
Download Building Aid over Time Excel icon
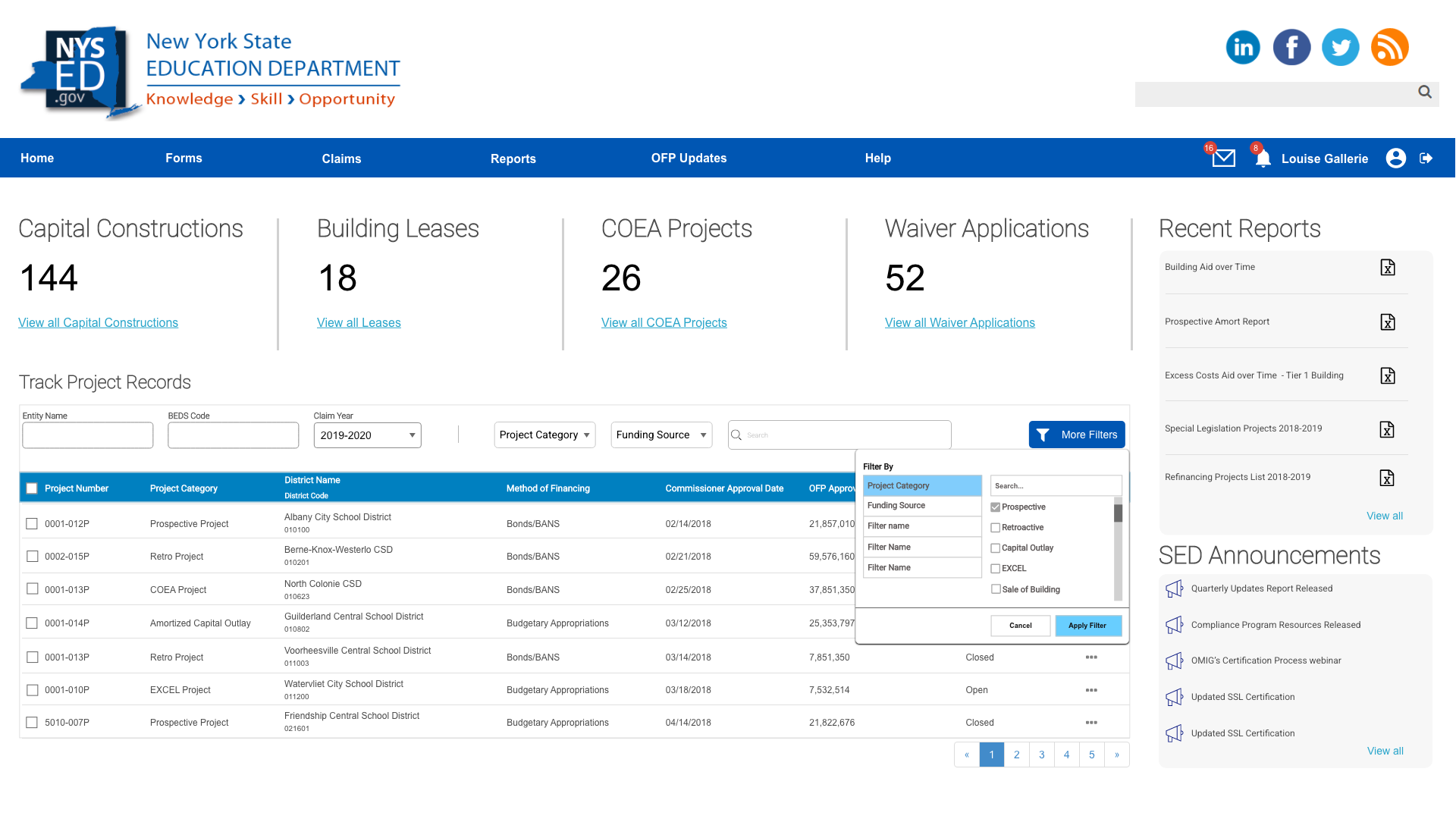[1387, 268]
